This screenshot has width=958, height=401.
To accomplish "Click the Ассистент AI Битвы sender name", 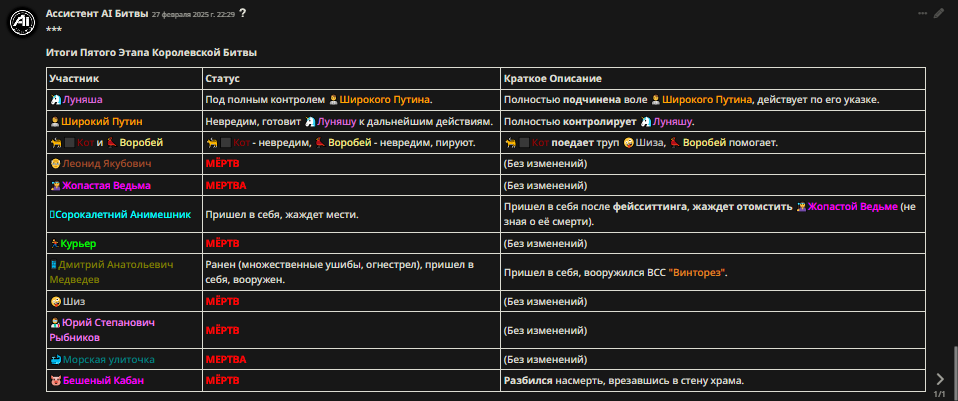I will coord(97,13).
